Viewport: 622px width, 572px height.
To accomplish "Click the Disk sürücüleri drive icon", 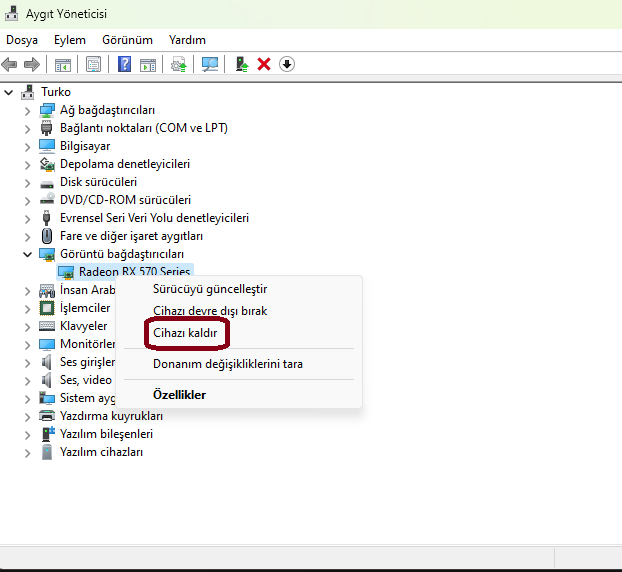I will (47, 184).
